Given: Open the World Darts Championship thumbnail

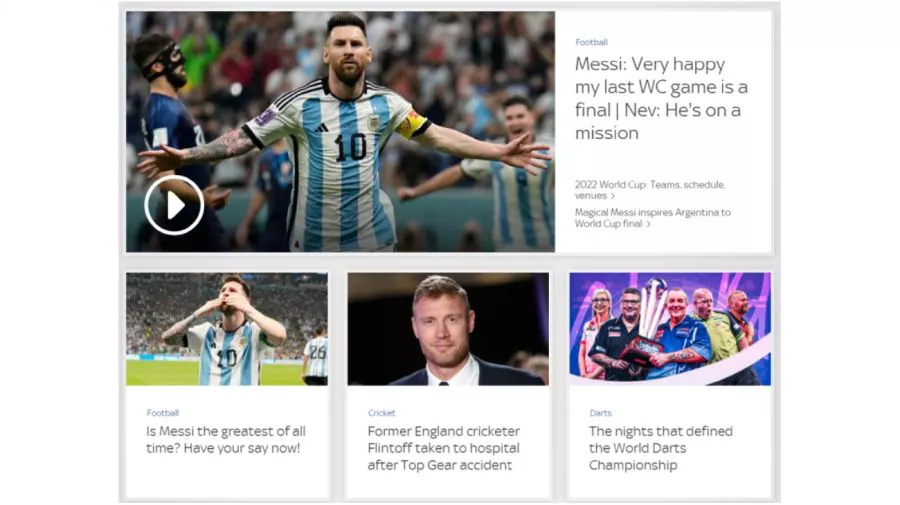Looking at the screenshot, I should pyautogui.click(x=670, y=329).
